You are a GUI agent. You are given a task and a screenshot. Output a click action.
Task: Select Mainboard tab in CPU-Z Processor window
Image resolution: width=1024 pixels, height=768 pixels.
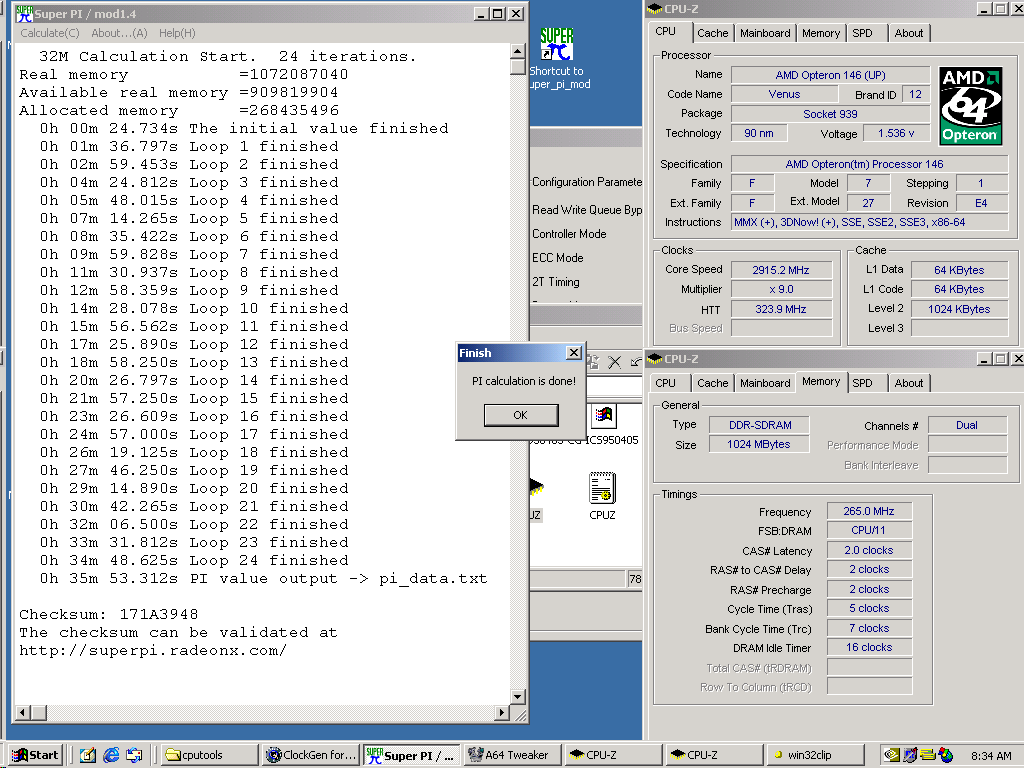point(765,33)
